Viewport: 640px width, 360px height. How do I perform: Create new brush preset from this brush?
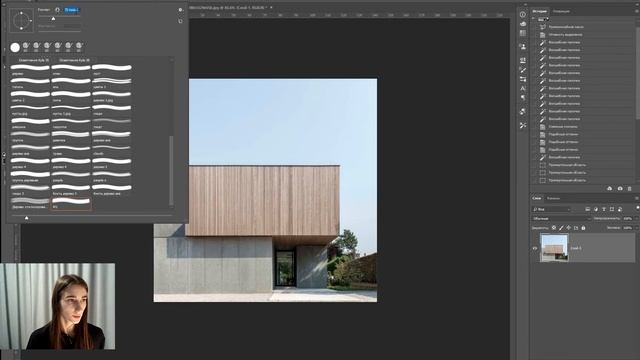coord(180,21)
